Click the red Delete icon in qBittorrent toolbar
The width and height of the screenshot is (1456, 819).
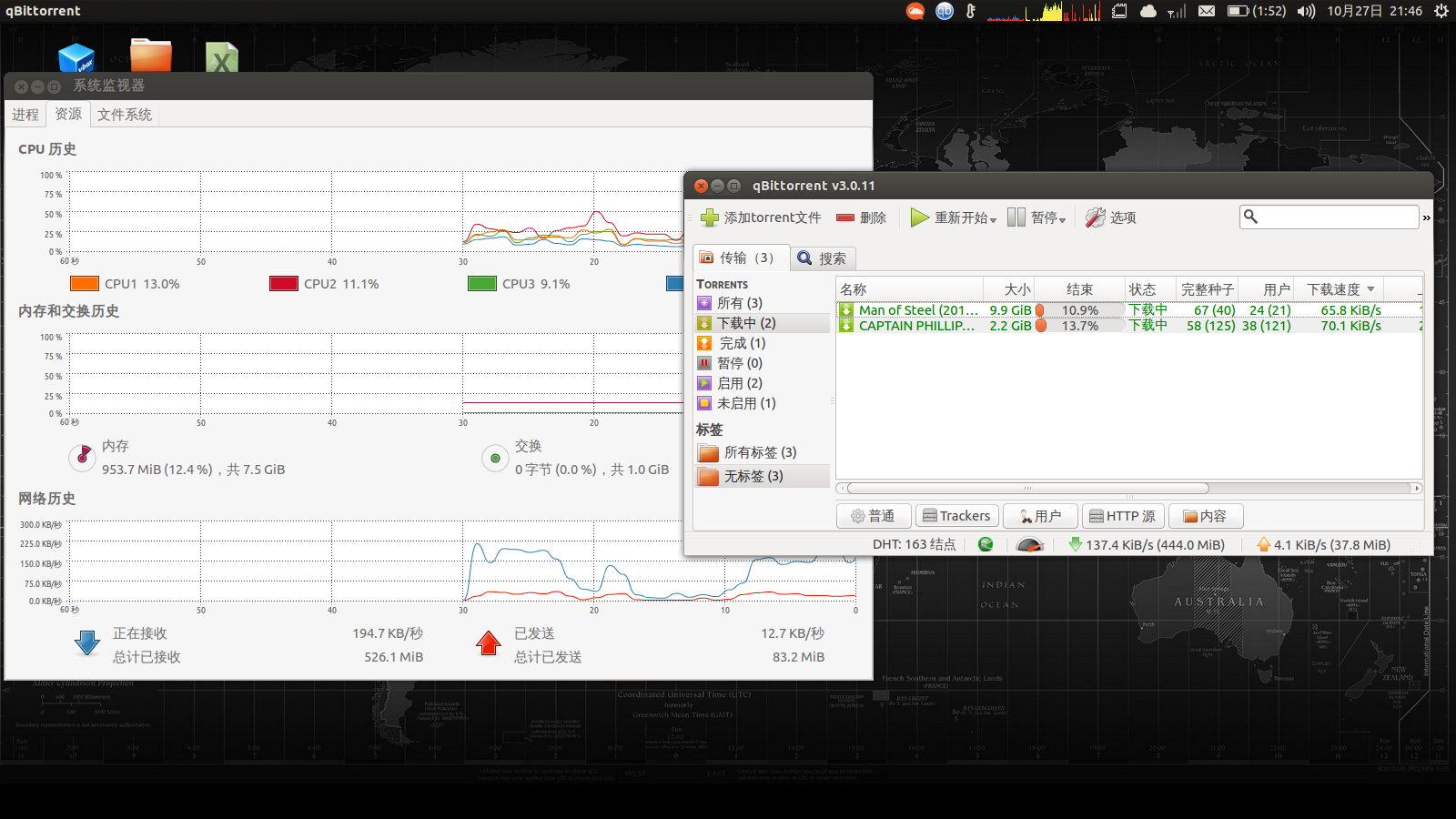tap(845, 218)
